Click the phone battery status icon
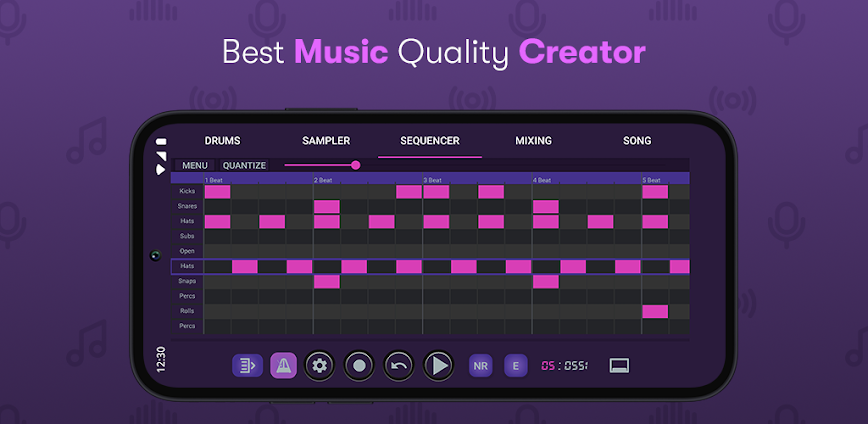The width and height of the screenshot is (868, 424). point(161,141)
